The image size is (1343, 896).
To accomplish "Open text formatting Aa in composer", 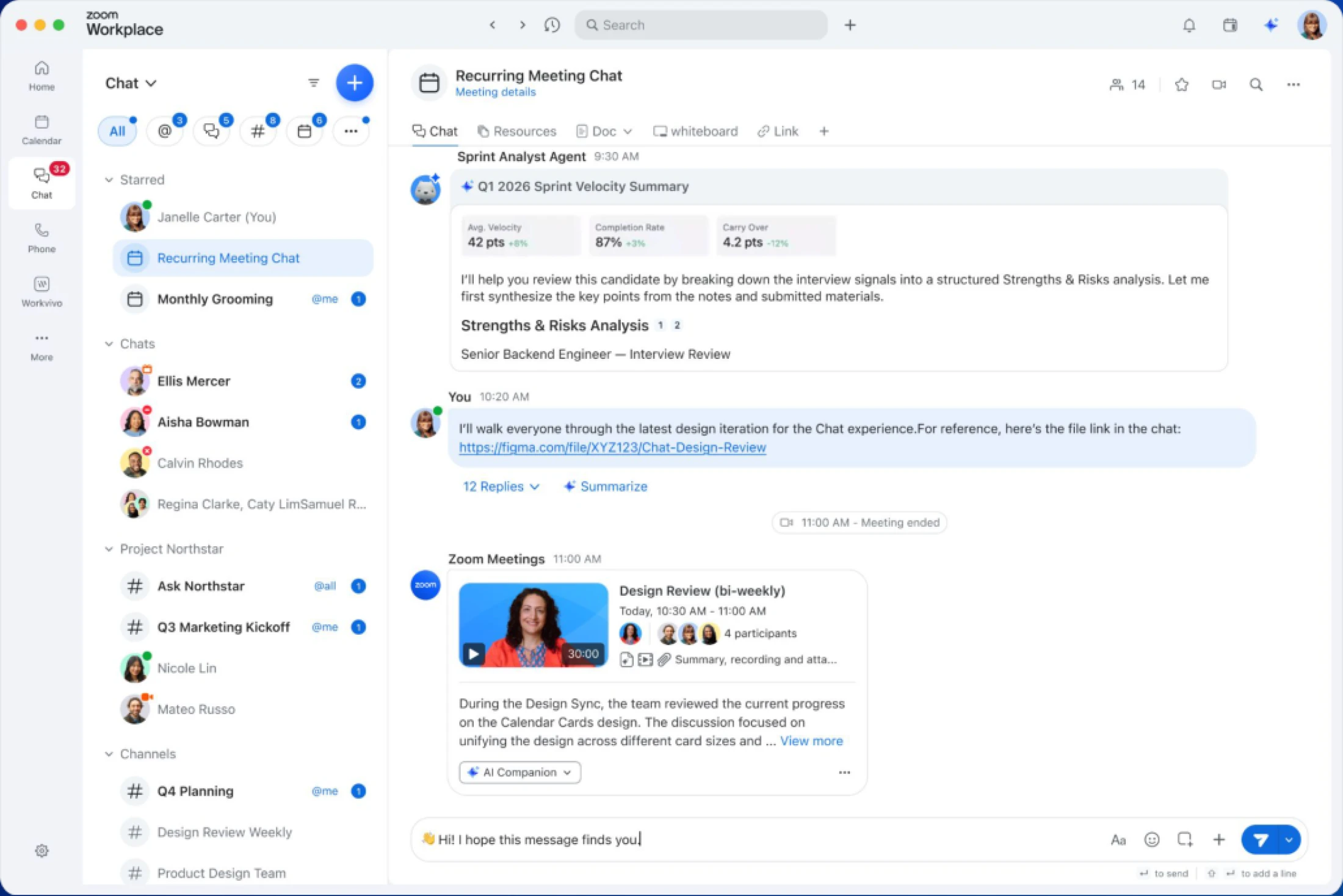I will (1118, 840).
